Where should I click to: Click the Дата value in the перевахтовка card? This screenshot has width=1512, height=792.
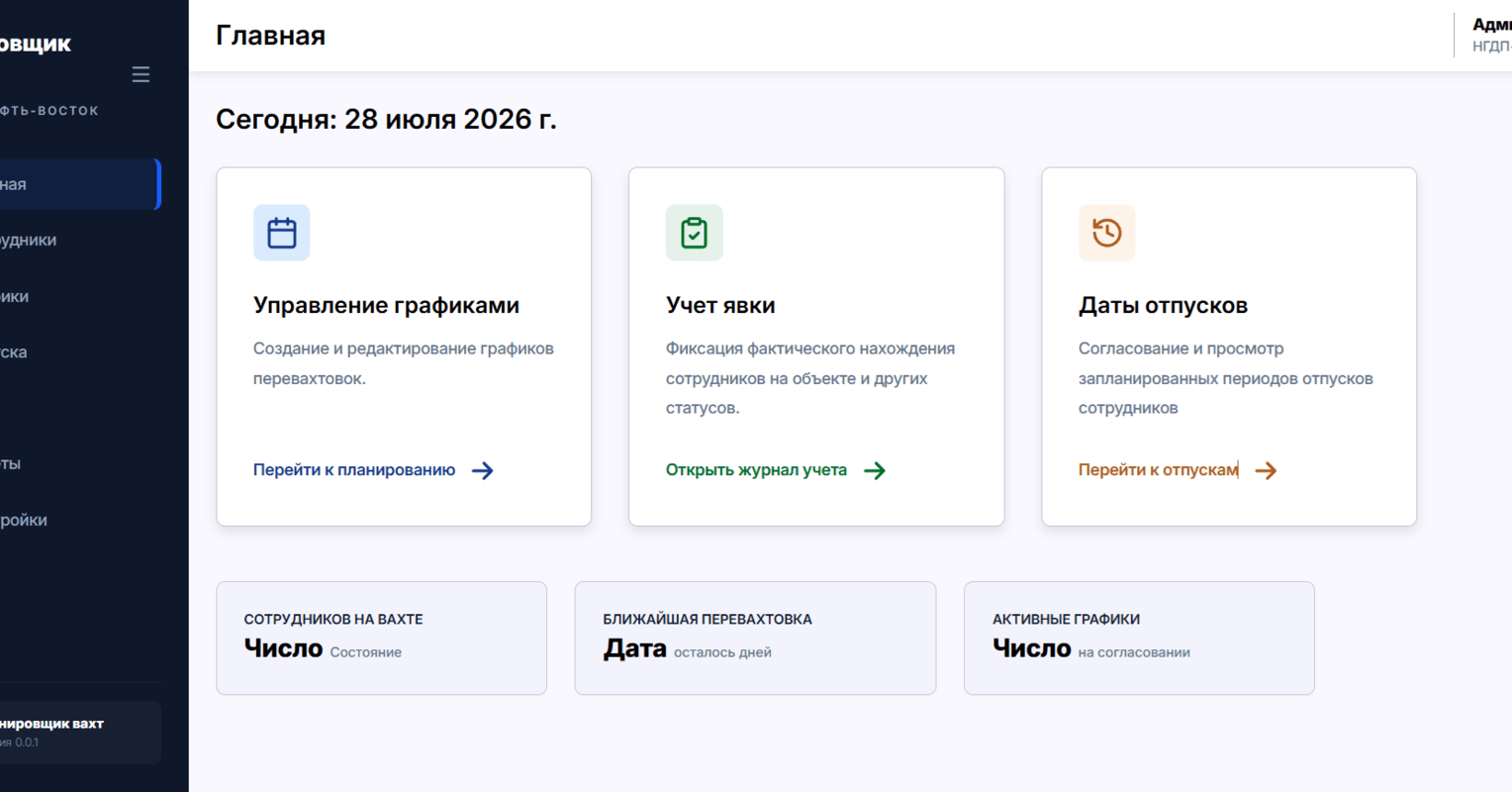pos(635,648)
